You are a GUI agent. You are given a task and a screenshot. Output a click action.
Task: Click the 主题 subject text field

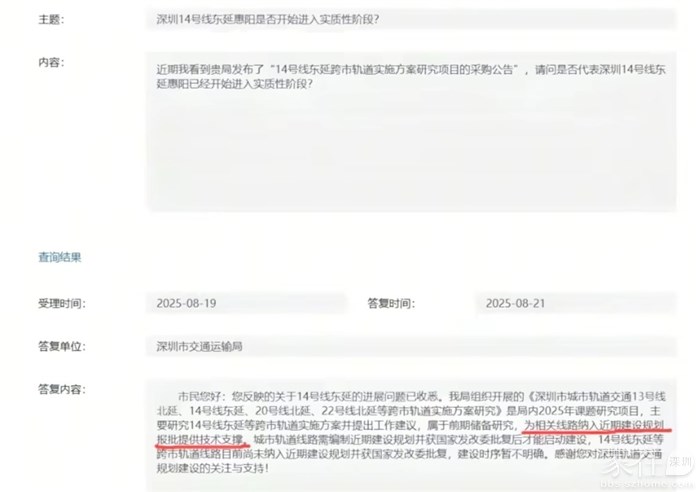click(411, 20)
